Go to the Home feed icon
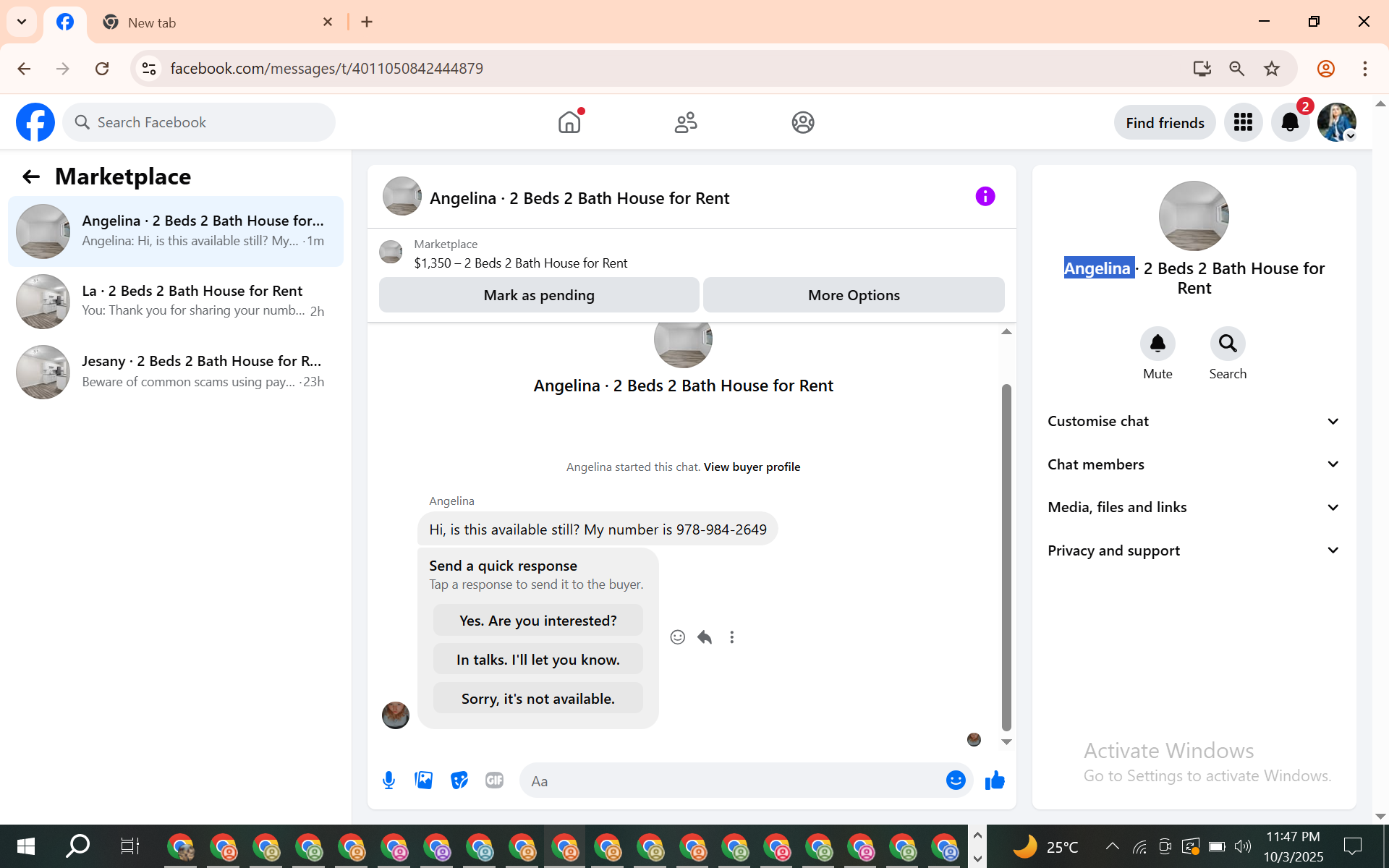 point(570,122)
